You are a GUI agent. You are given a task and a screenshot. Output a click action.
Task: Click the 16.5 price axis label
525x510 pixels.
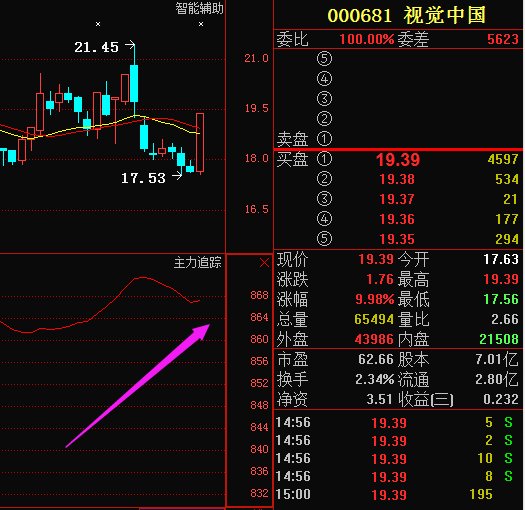(256, 209)
